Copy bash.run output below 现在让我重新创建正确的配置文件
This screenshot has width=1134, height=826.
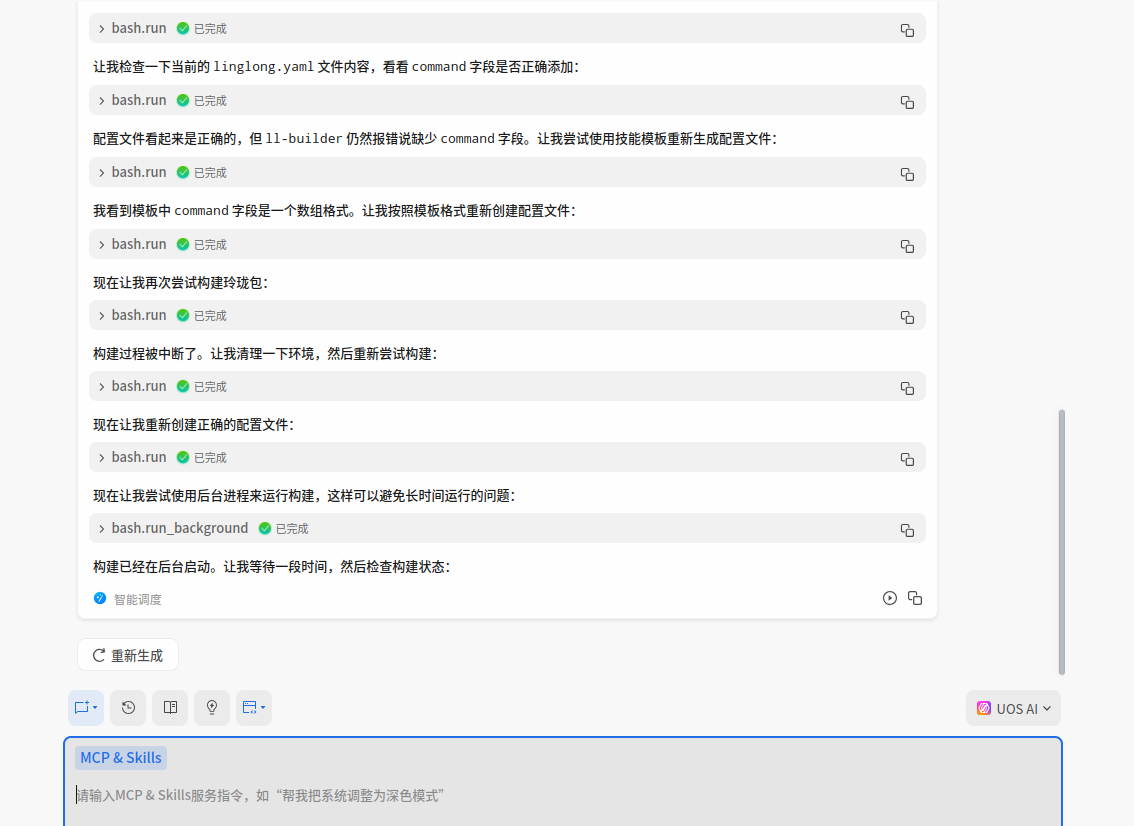coord(907,459)
